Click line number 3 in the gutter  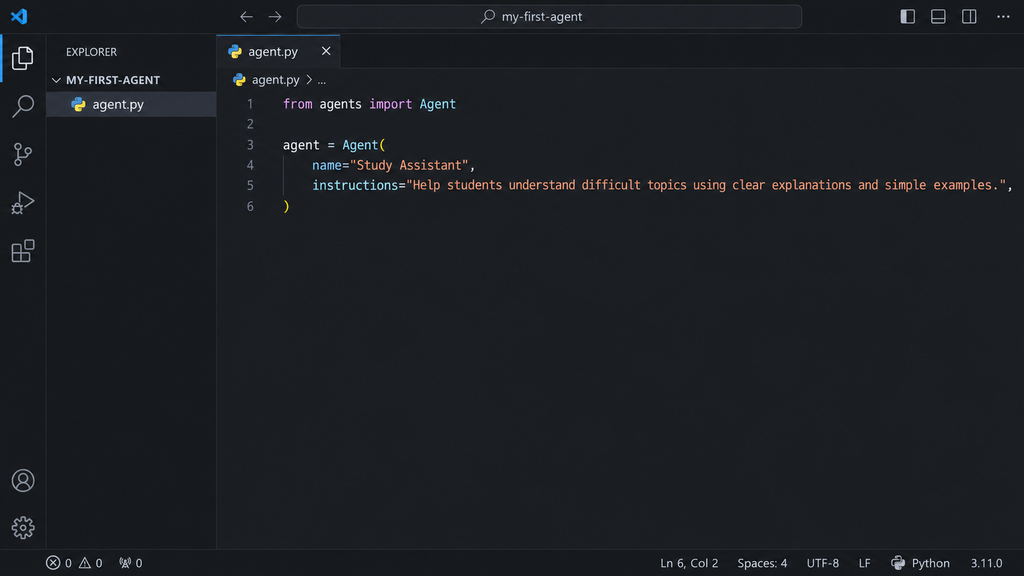coord(250,145)
